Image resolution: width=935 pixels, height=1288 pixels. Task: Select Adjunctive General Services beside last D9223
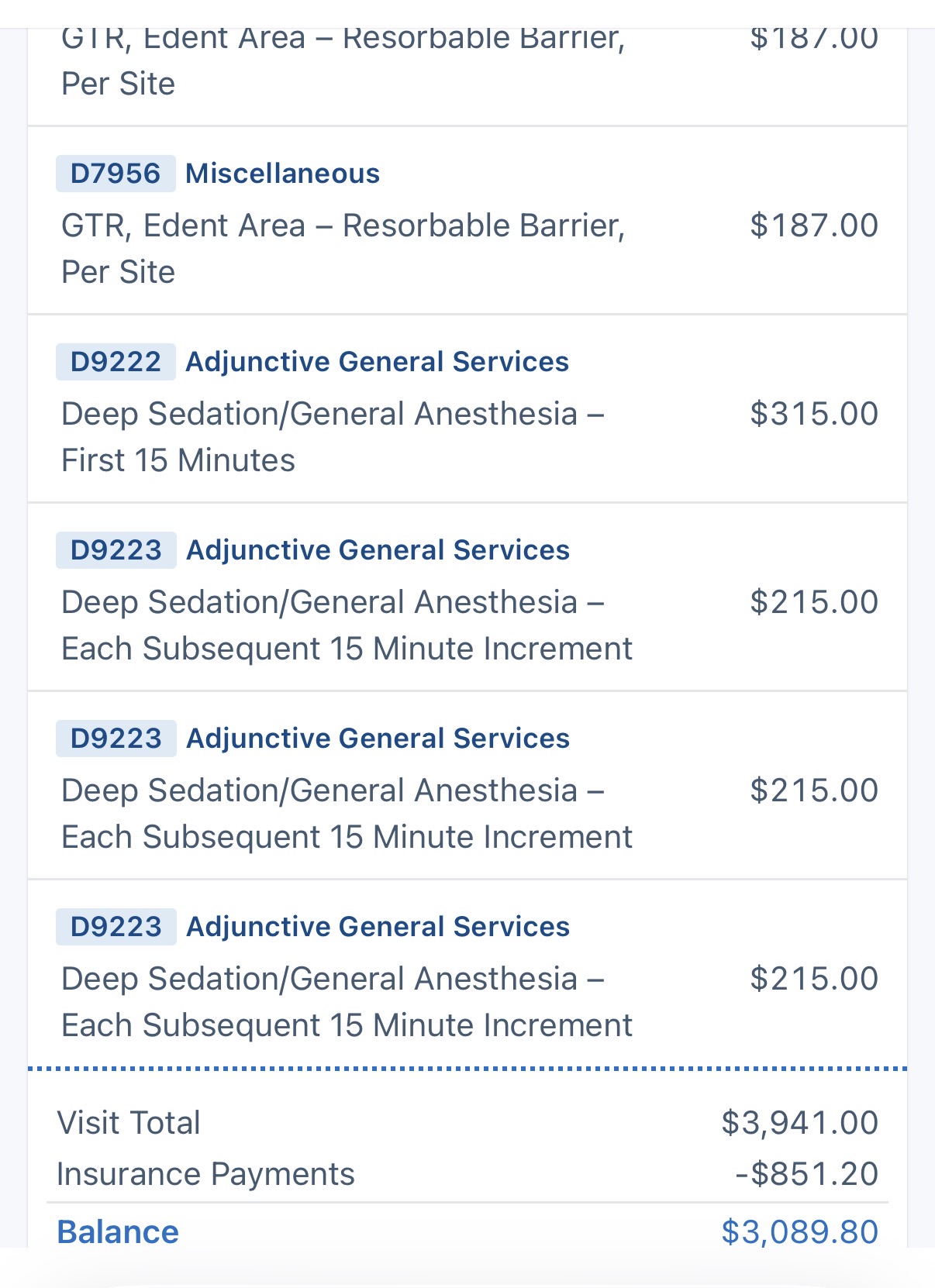(x=378, y=927)
